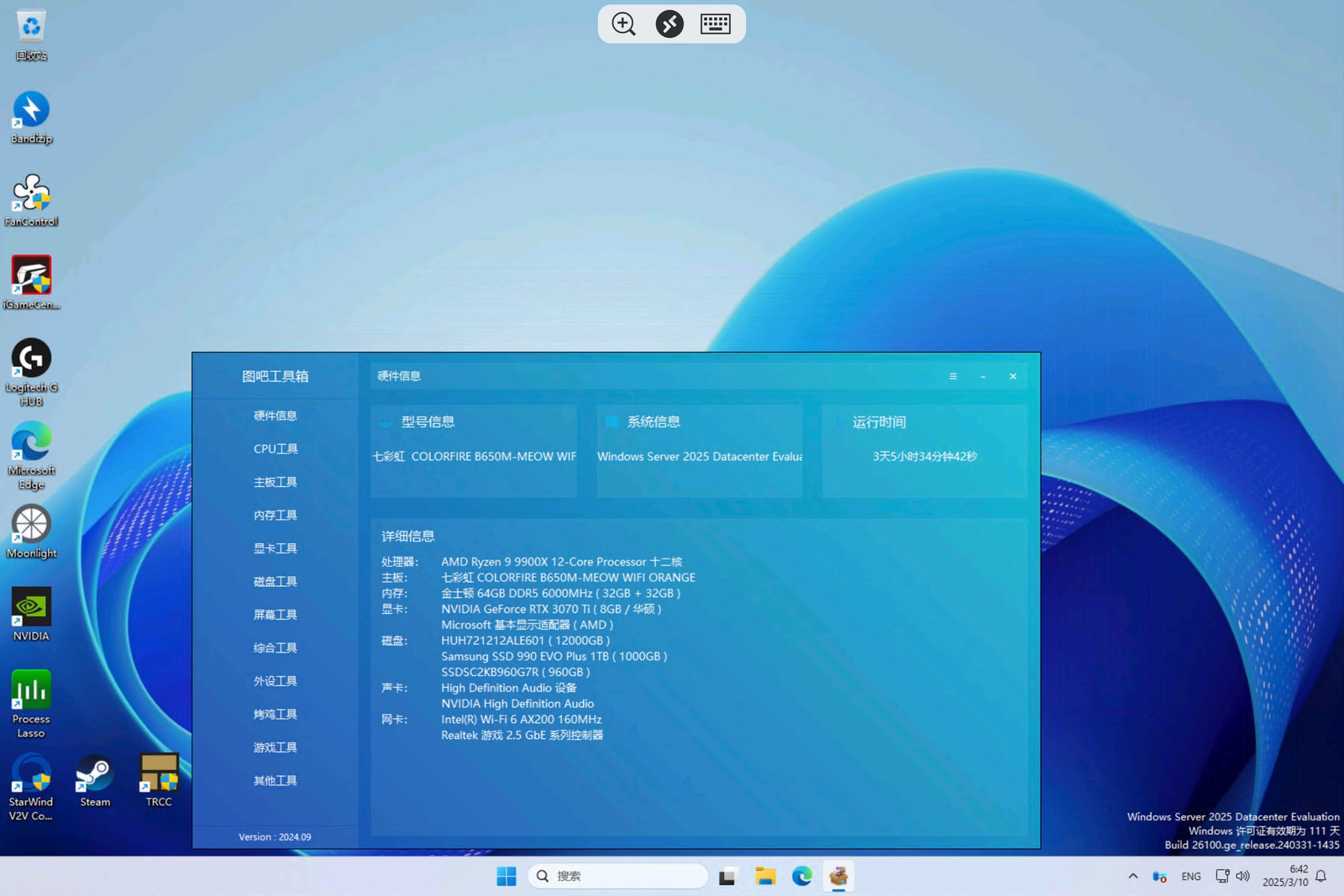Click the Realtek 2.5 GbE controller line
The image size is (1344, 896).
(x=522, y=736)
